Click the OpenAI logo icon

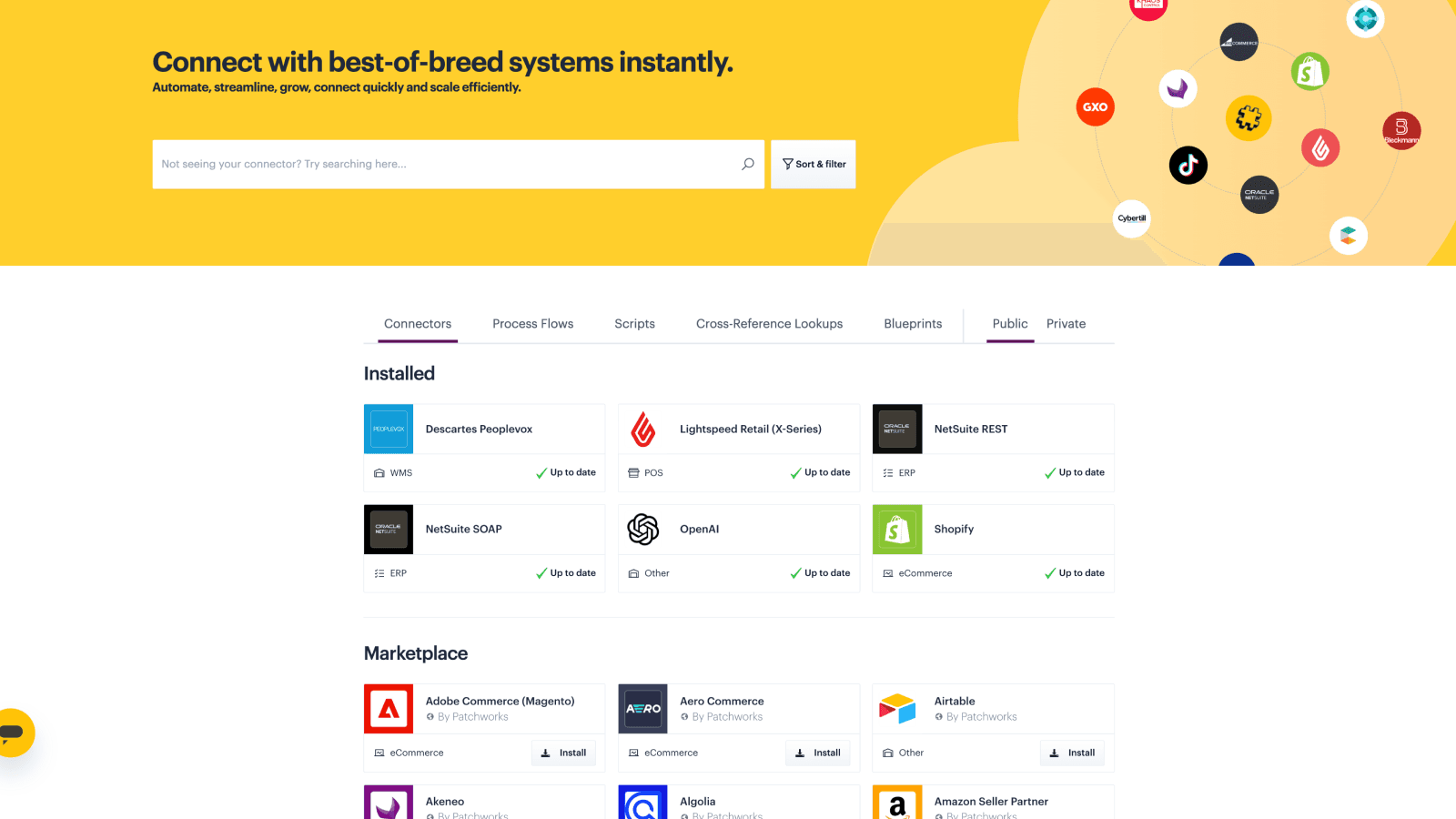pyautogui.click(x=643, y=529)
